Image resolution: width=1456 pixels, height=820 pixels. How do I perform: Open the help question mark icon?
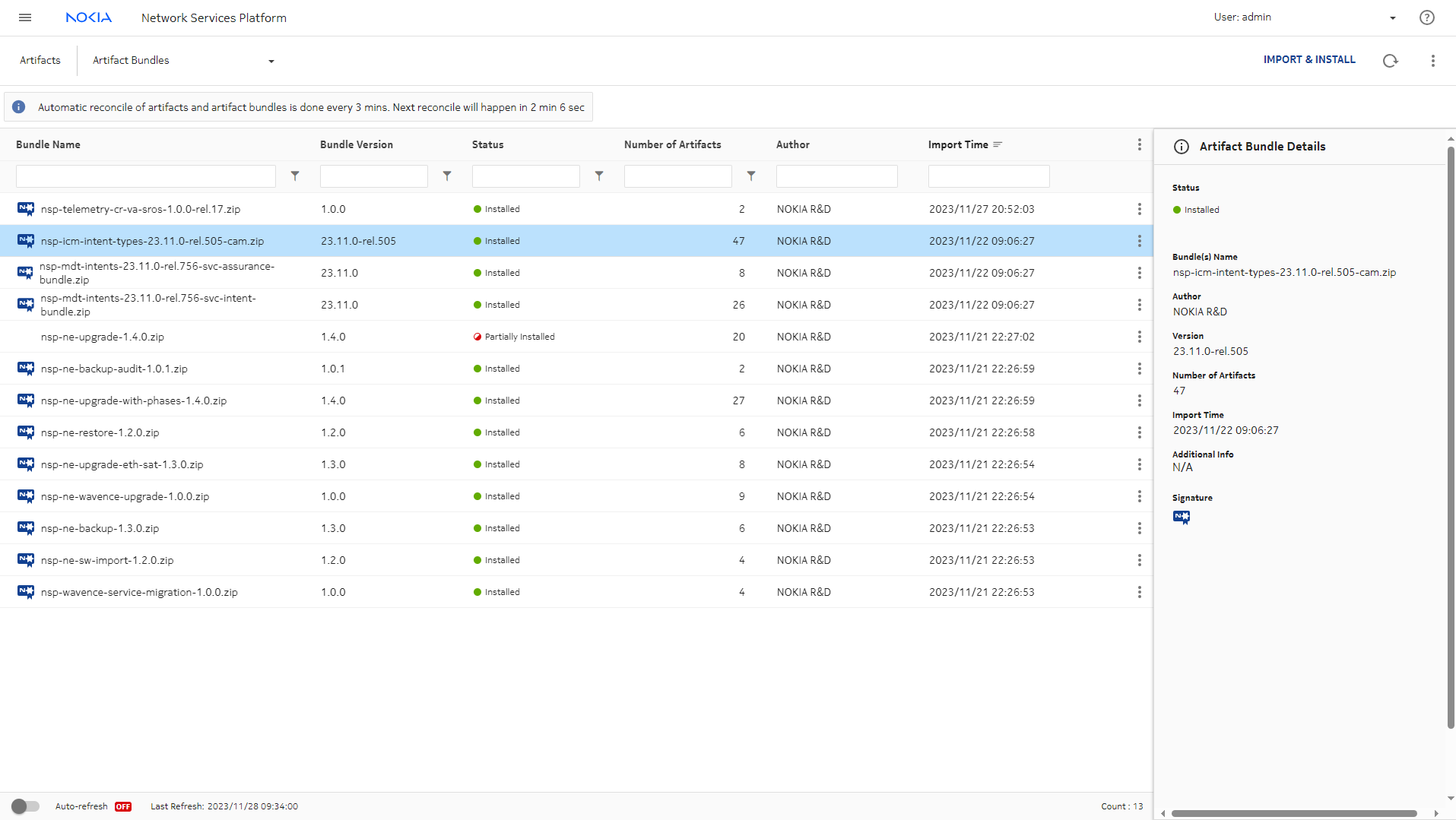[x=1426, y=17]
